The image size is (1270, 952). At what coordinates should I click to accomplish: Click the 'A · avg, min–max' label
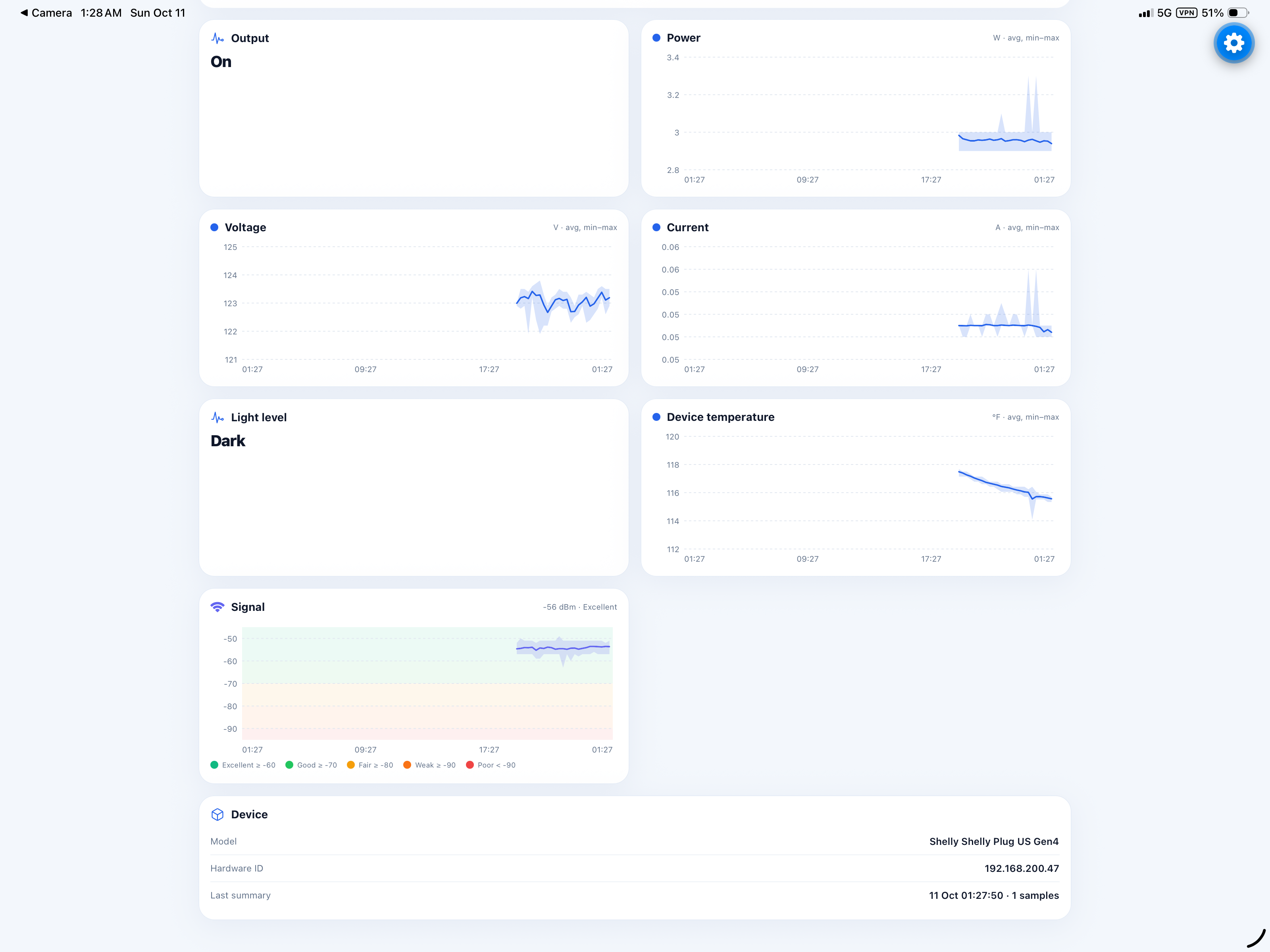1027,227
